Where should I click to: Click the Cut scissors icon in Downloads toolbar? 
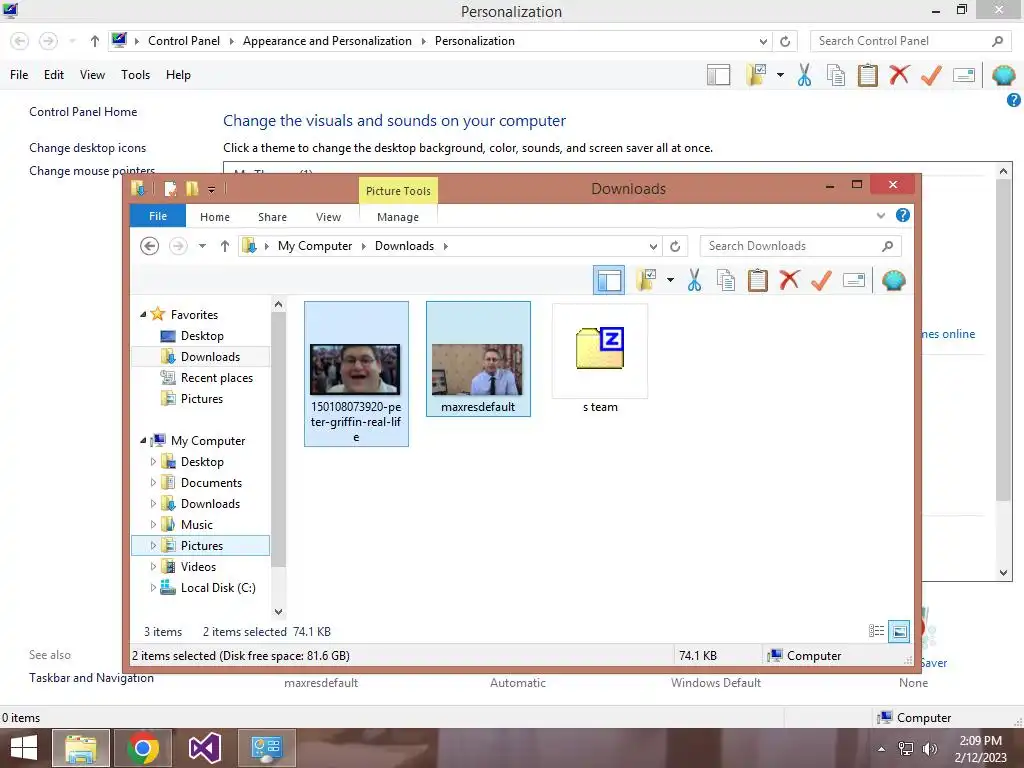point(694,281)
